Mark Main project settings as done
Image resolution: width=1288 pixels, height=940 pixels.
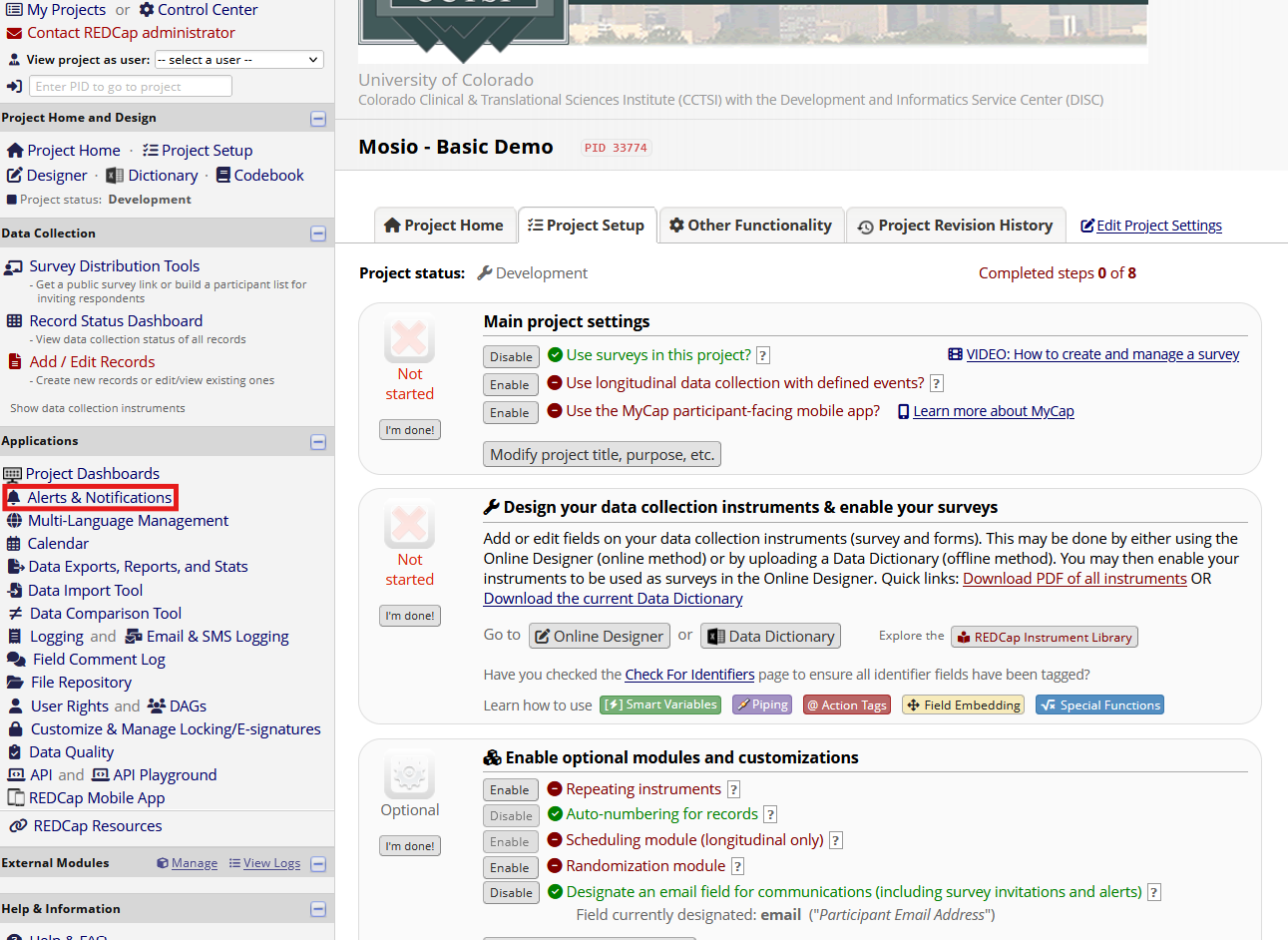tap(410, 430)
